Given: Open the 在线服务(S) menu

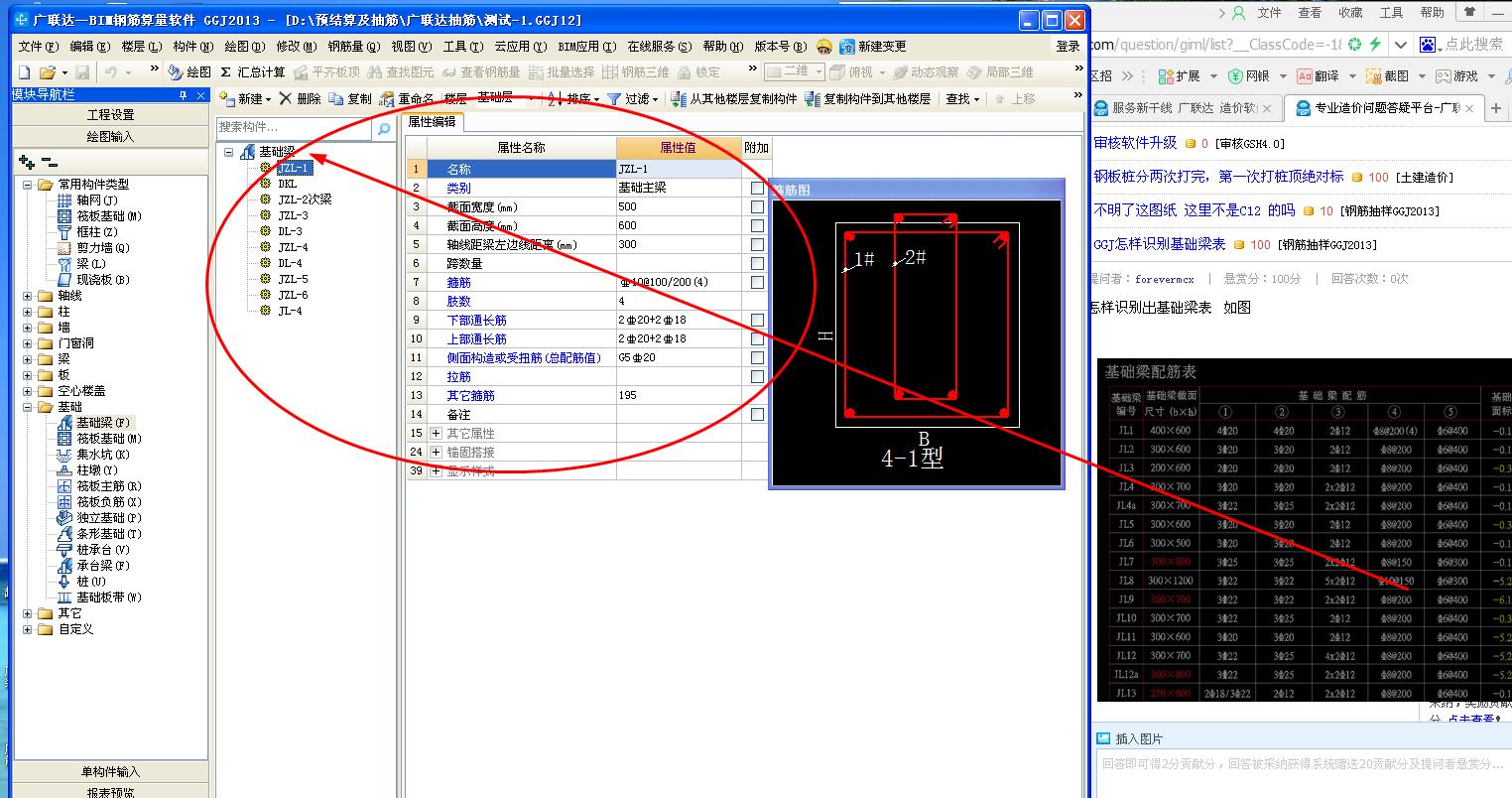Looking at the screenshot, I should tap(660, 47).
